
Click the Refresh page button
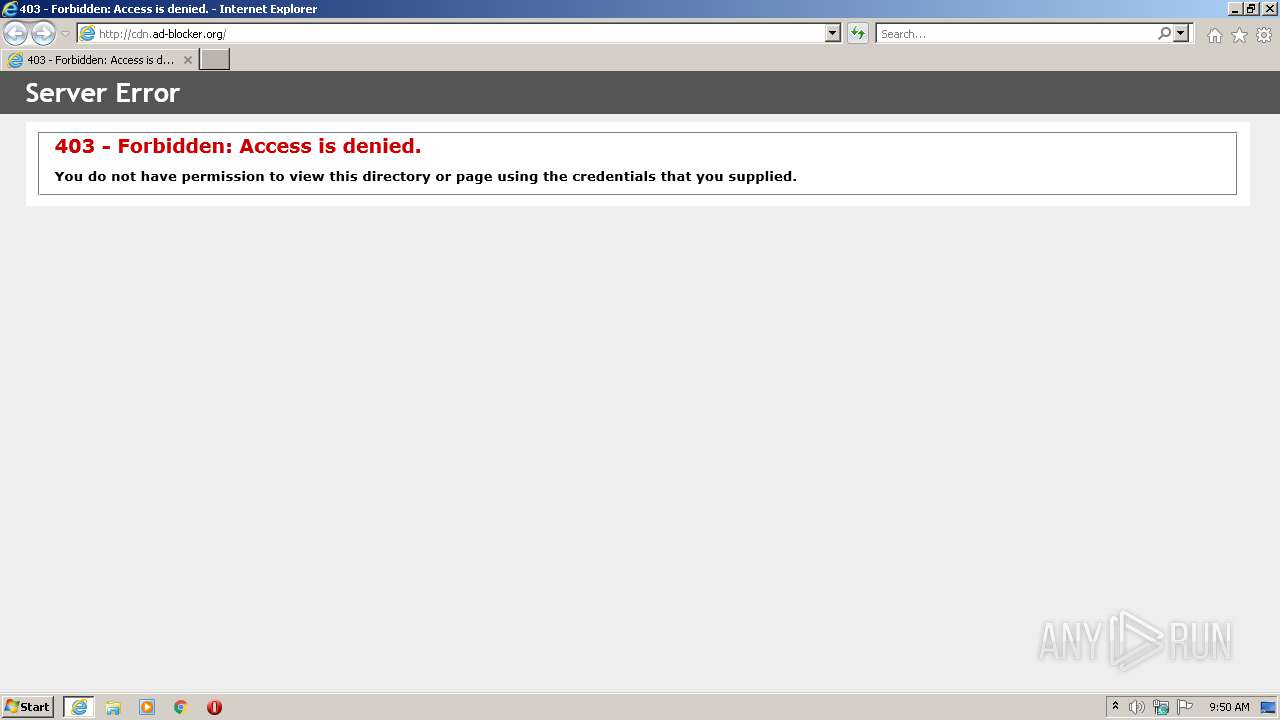click(x=858, y=33)
